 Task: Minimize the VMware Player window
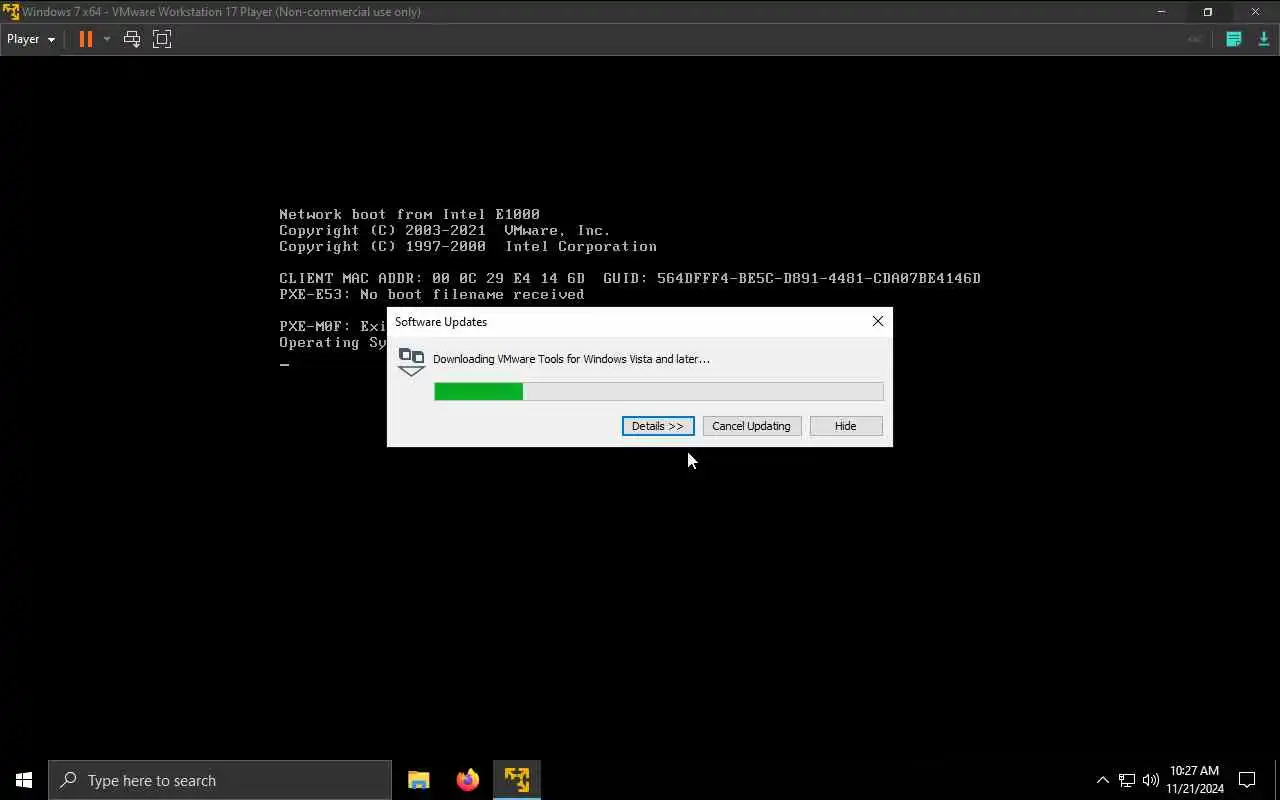[x=1161, y=12]
